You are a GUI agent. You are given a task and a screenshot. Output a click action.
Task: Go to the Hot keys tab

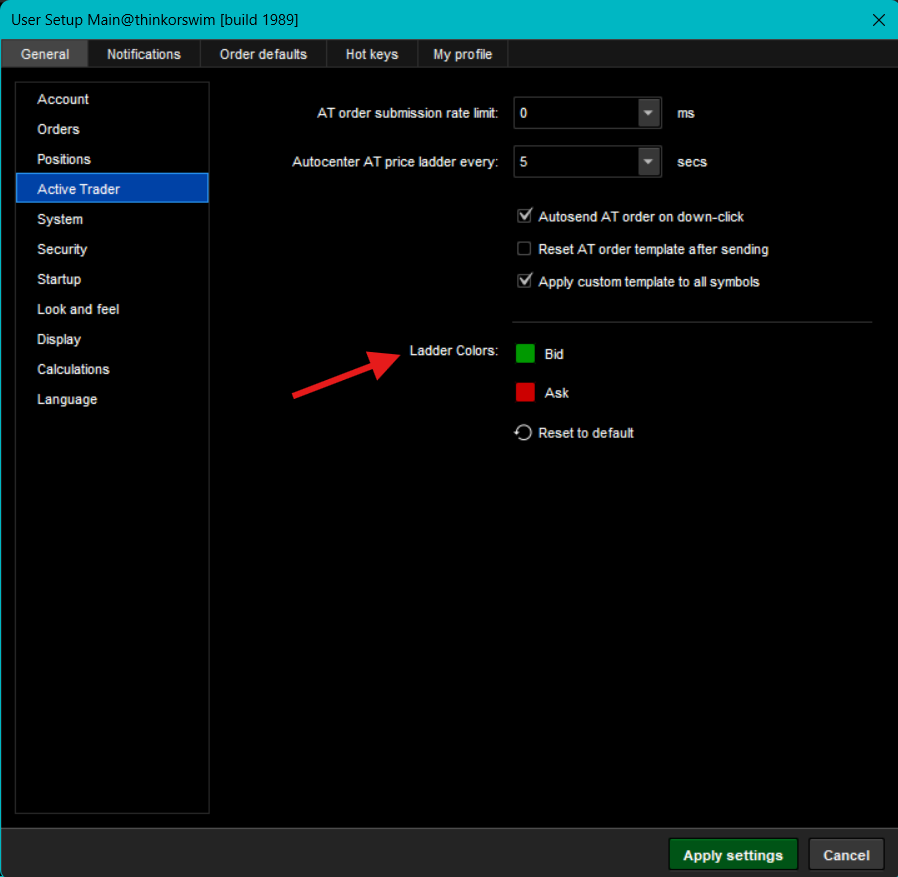pos(372,54)
